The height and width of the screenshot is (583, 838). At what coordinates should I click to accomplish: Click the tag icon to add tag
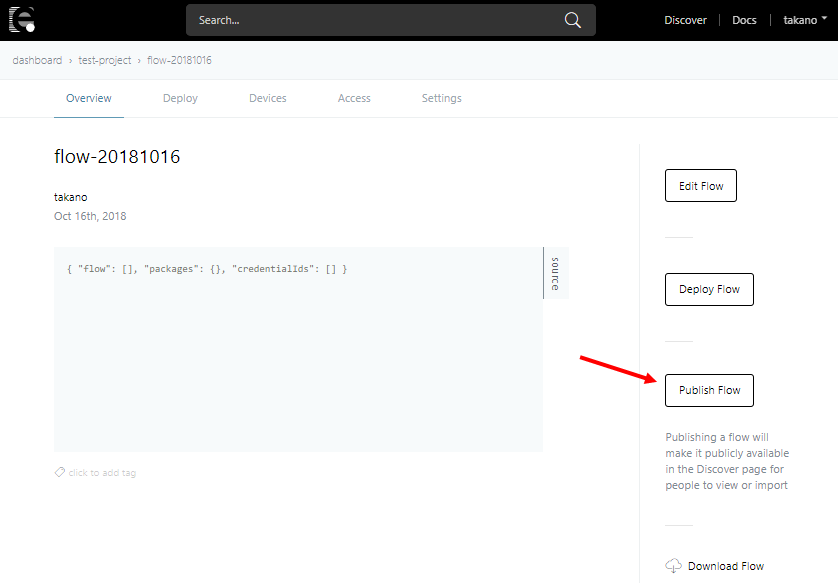[60, 472]
